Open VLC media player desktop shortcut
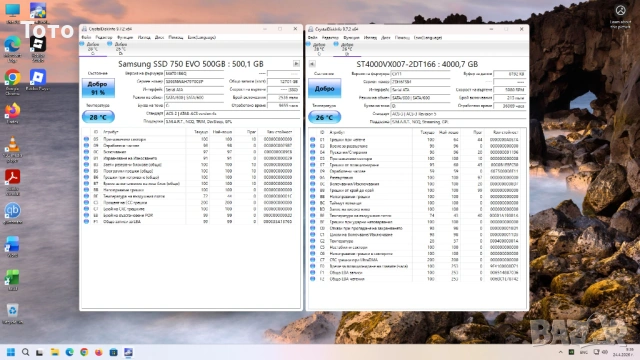The height and width of the screenshot is (360, 640). (12, 149)
